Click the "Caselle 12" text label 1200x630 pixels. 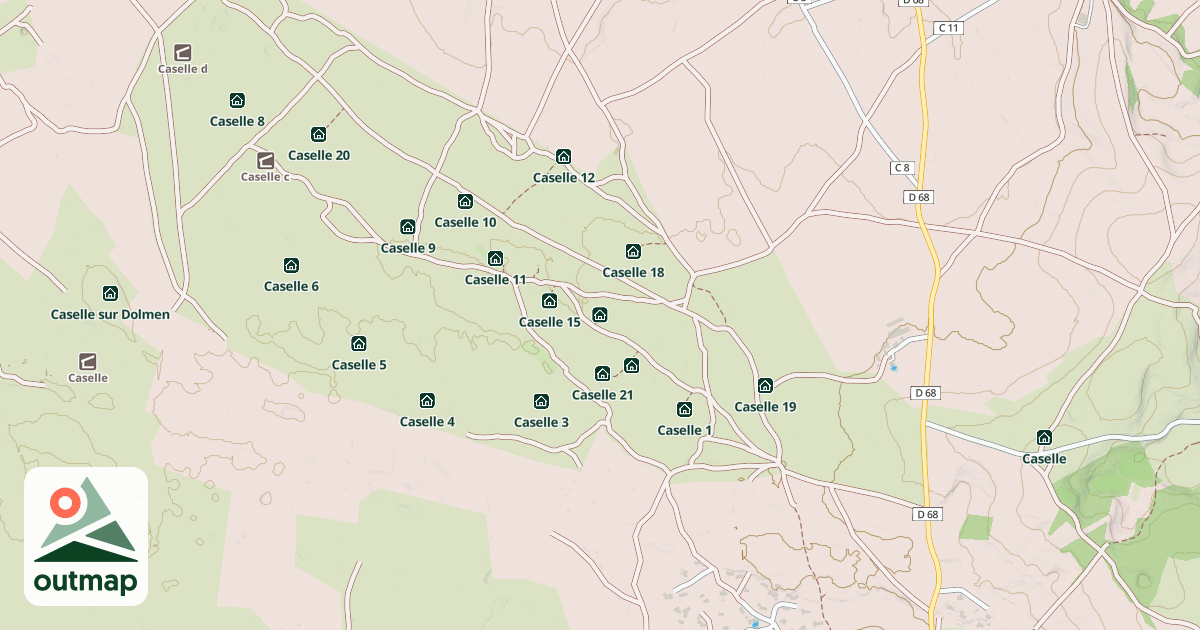click(564, 178)
